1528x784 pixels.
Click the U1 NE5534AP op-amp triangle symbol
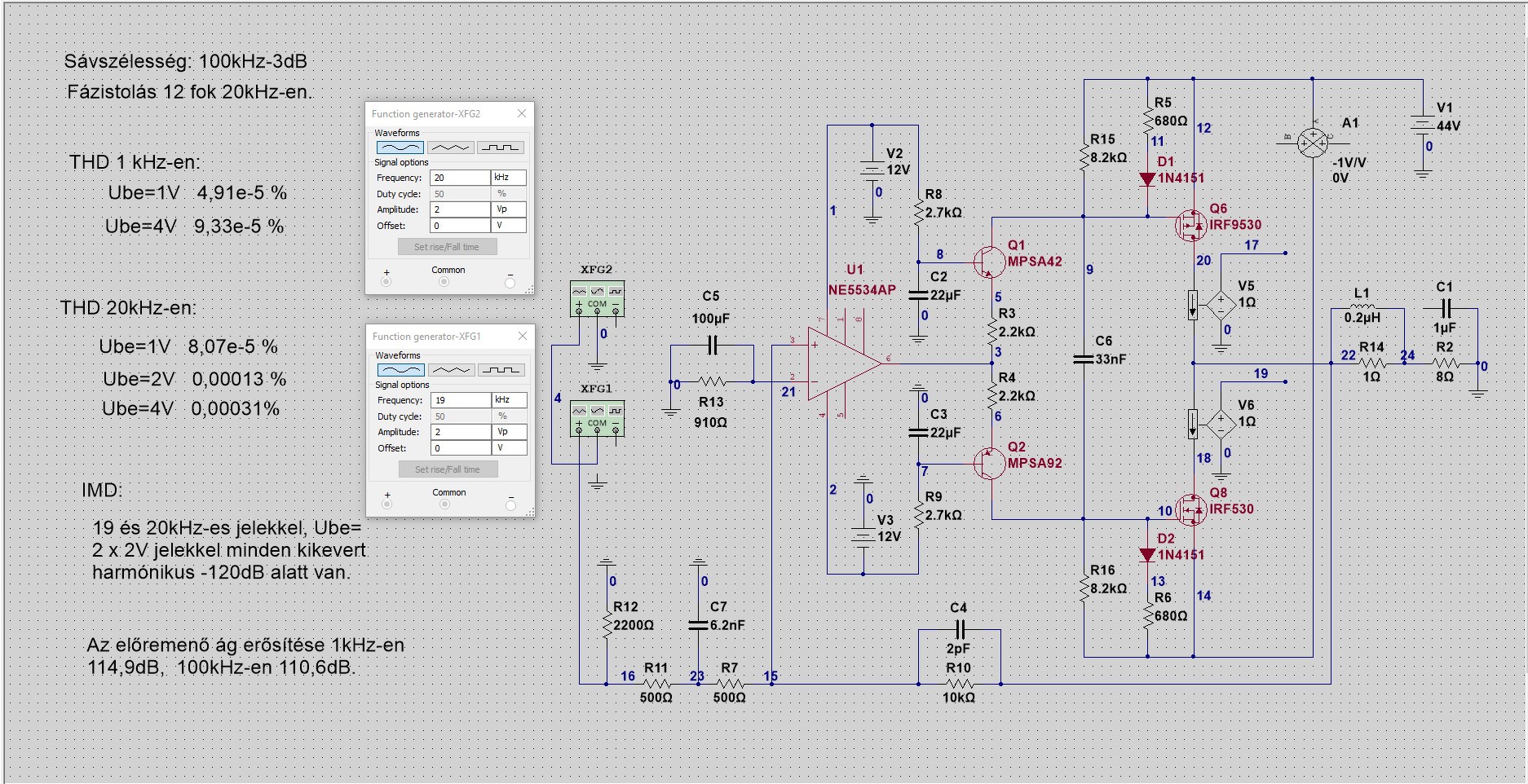coord(845,363)
